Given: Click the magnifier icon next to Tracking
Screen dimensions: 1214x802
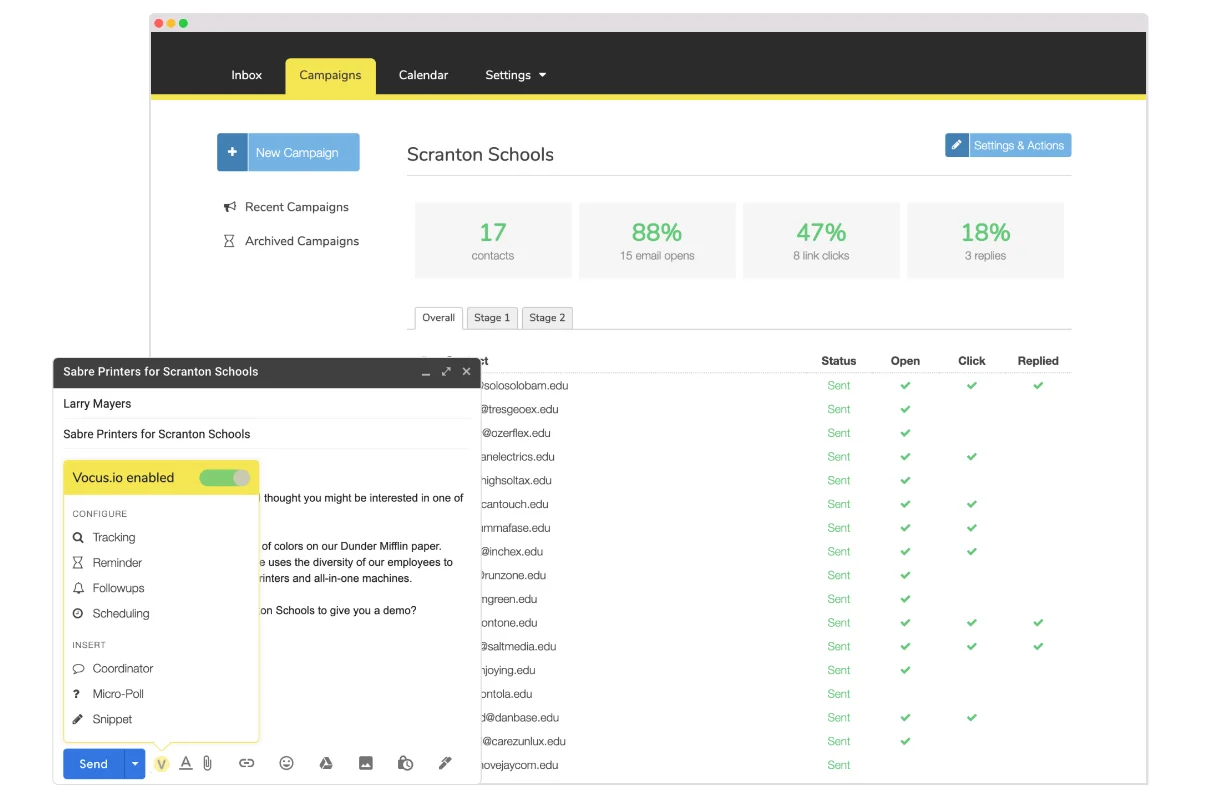Looking at the screenshot, I should coord(78,537).
